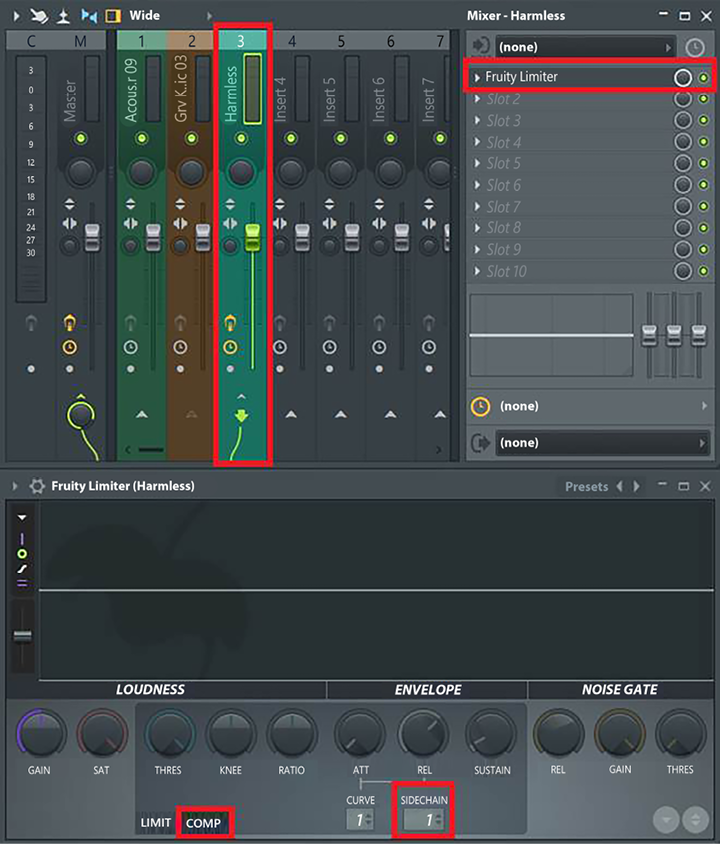
Task: Click the latency clock icon on track 2
Action: 180,347
